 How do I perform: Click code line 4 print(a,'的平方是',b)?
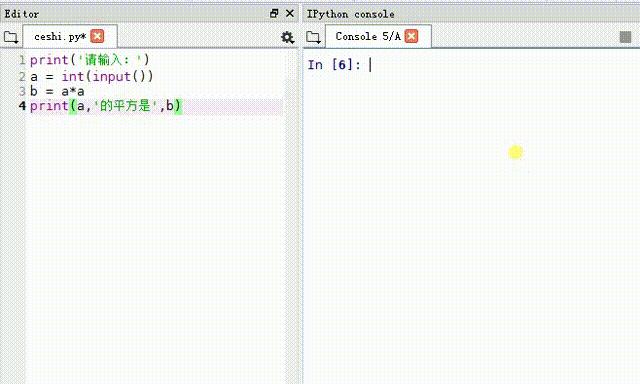coord(106,106)
